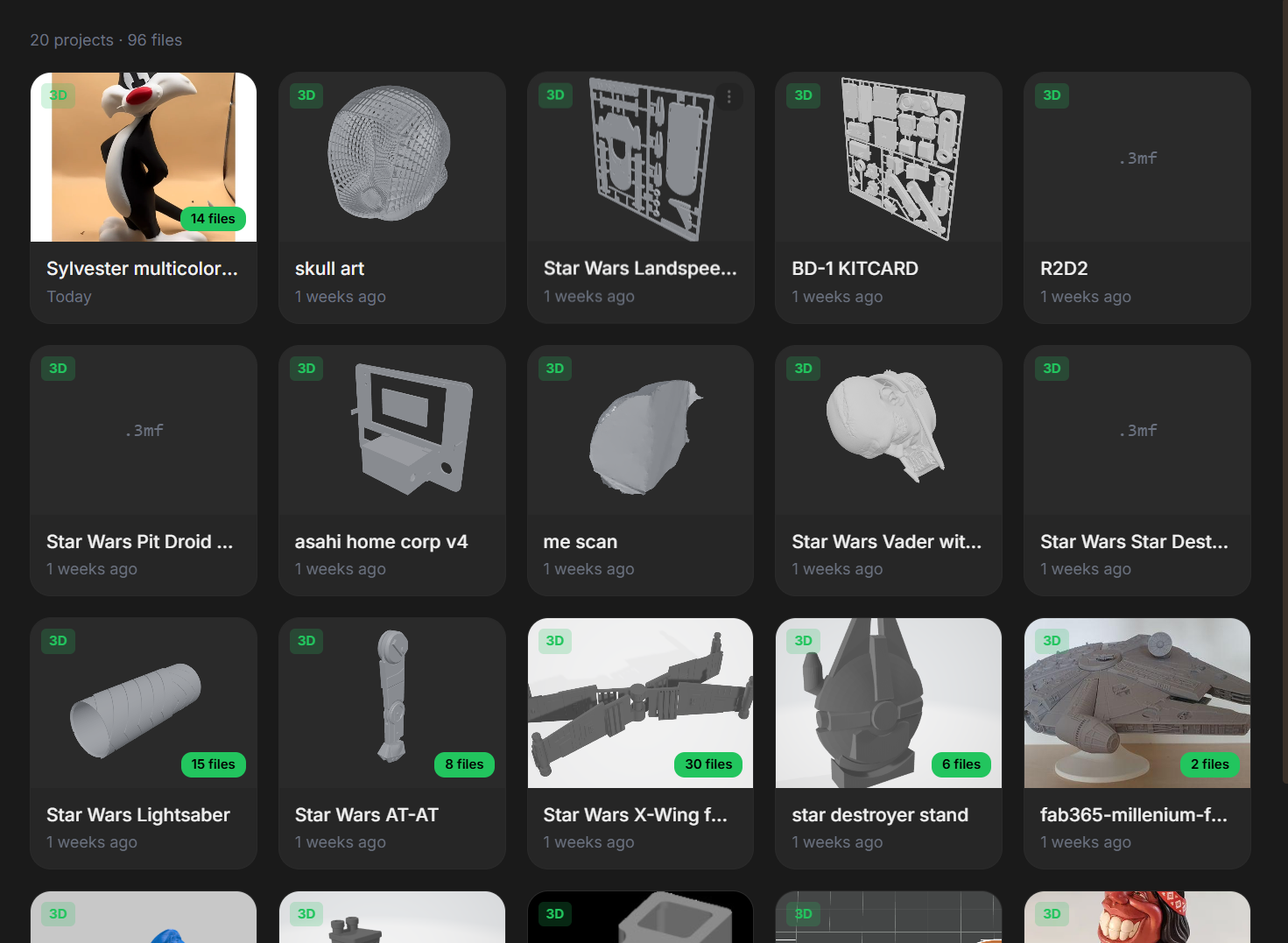Click the 30 files badge on Star Wars X-Wing
This screenshot has height=943, width=1288.
(x=708, y=764)
